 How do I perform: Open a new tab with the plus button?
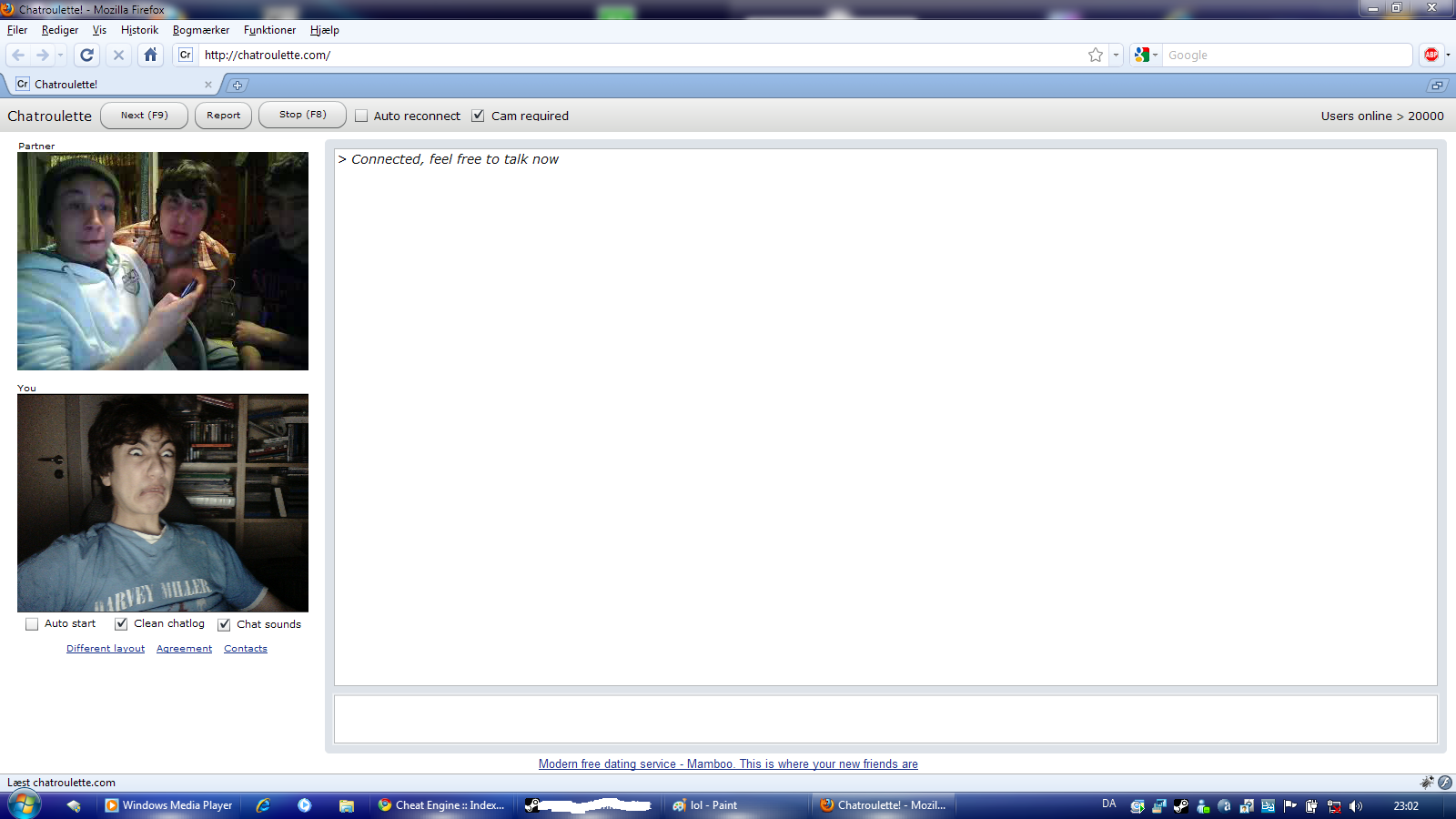click(x=238, y=86)
